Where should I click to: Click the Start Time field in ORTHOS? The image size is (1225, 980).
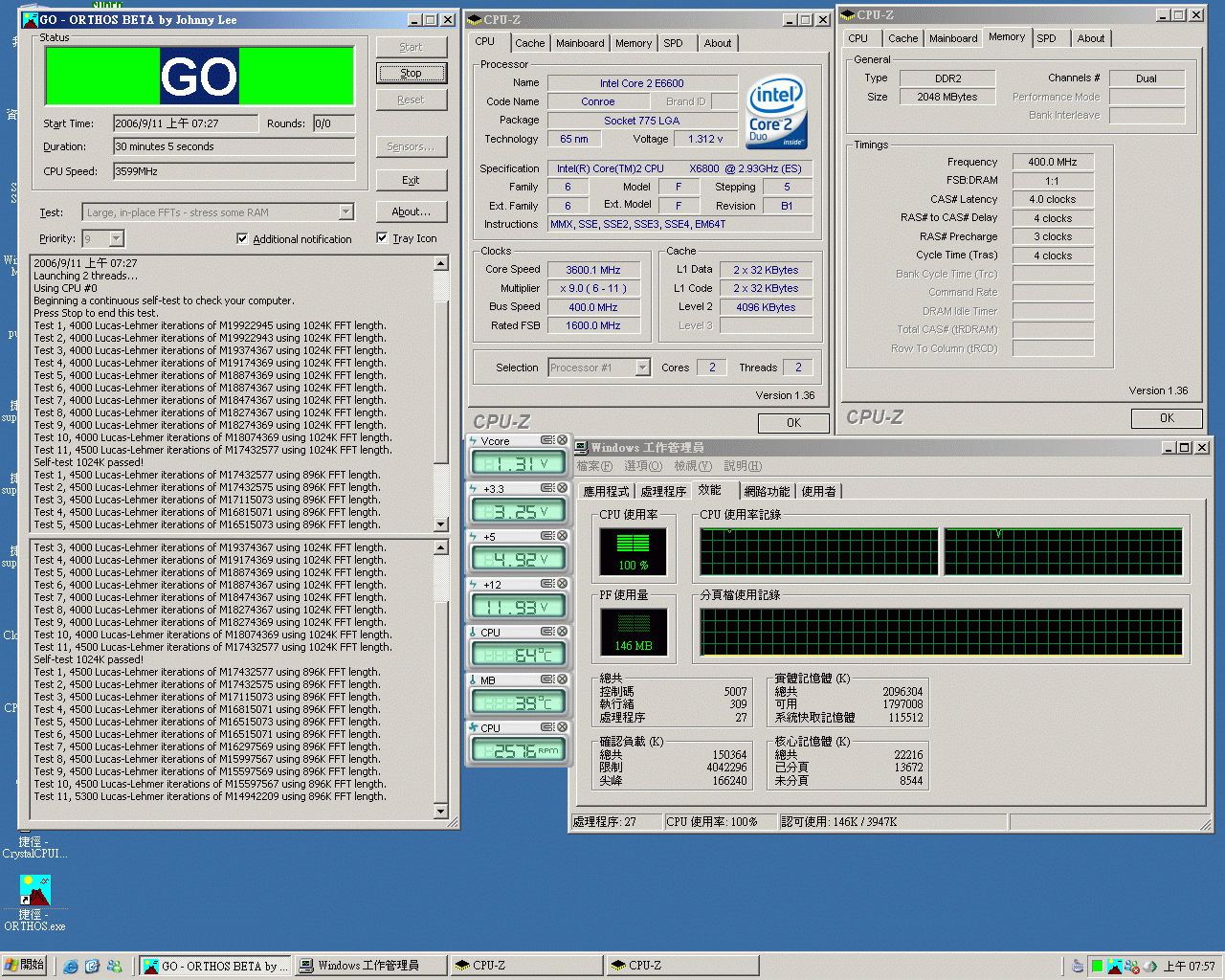coord(185,123)
